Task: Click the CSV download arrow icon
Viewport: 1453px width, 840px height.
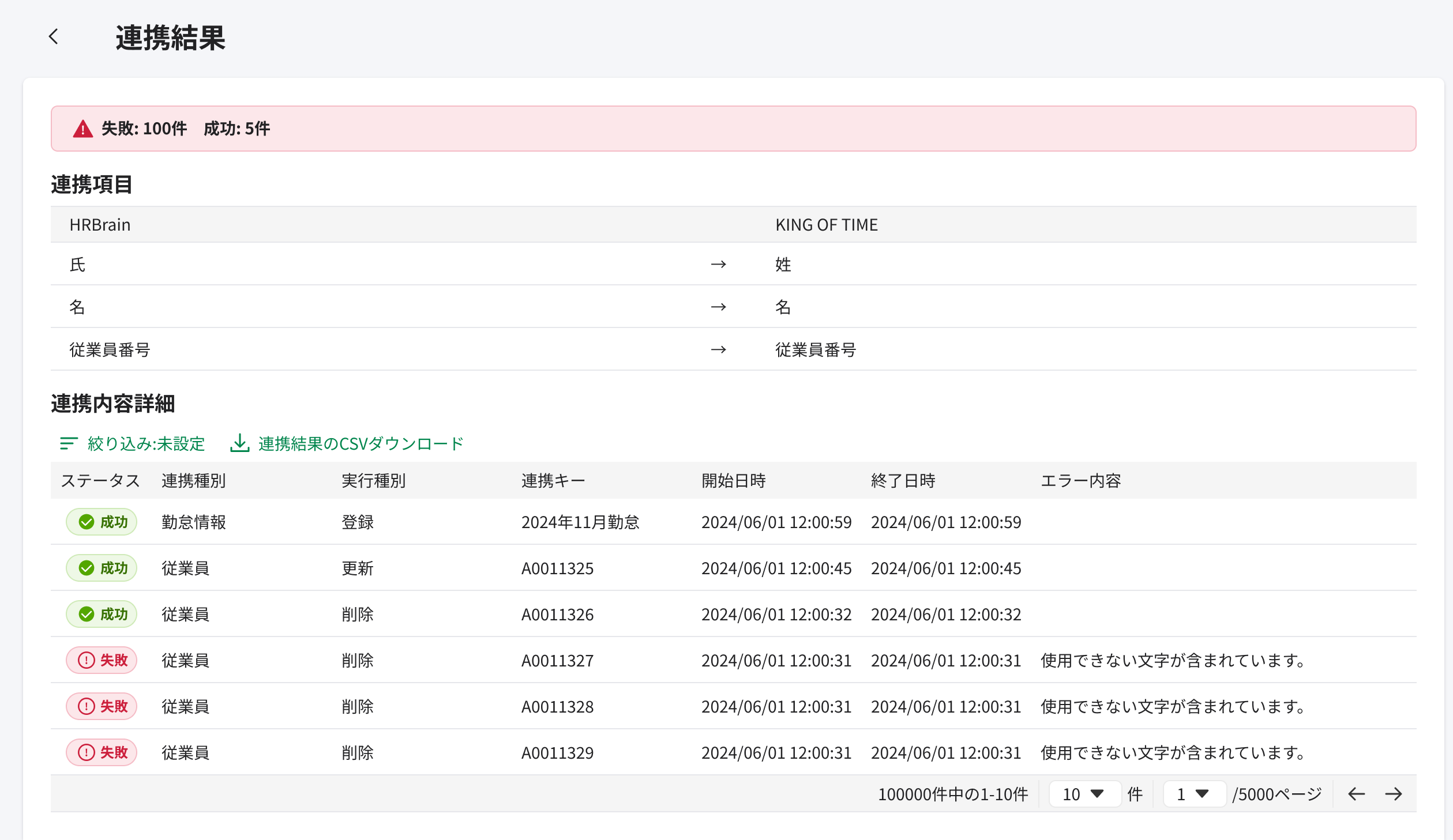Action: 240,443
